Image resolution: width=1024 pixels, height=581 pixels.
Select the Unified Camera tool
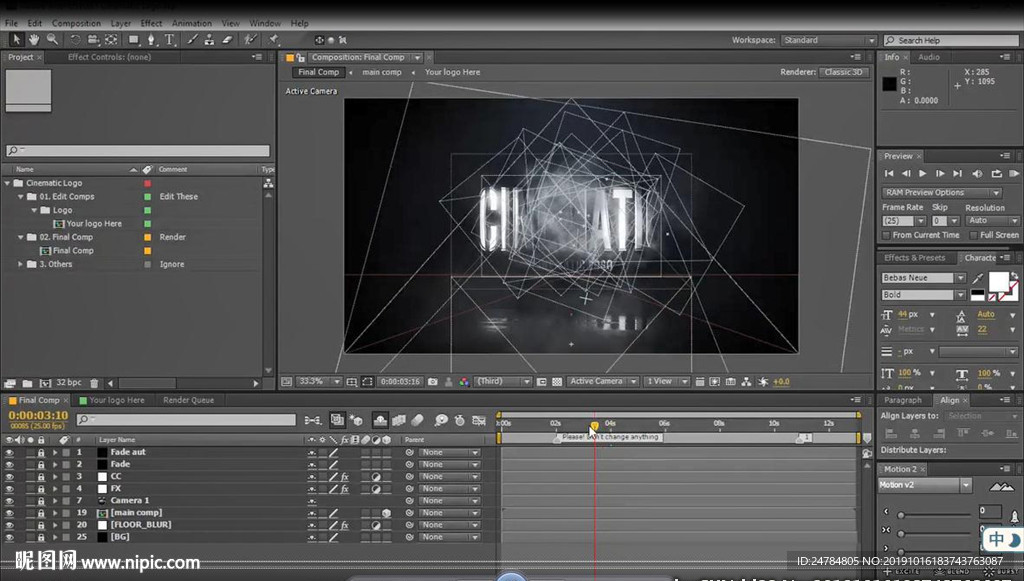click(x=93, y=40)
